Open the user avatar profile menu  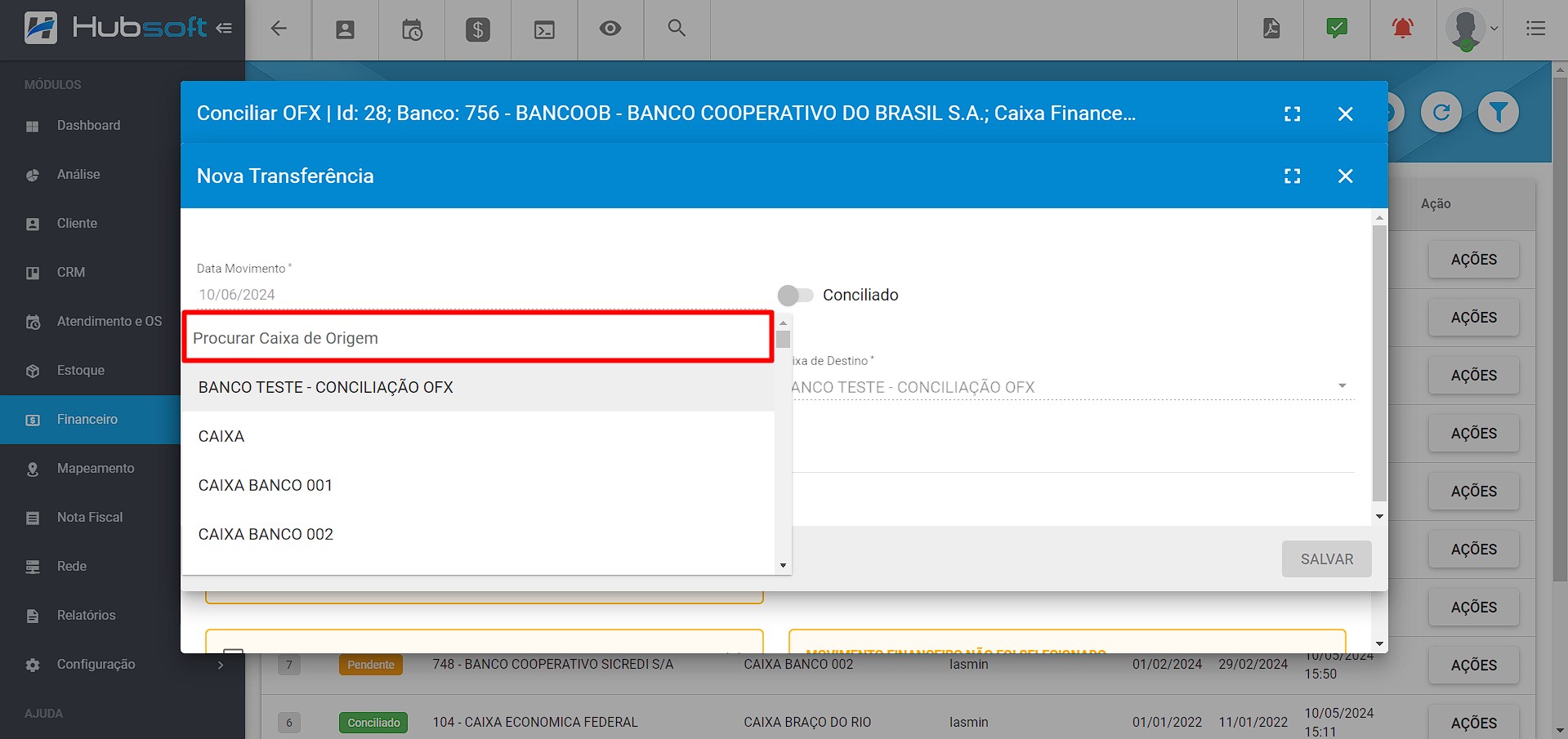tap(1471, 29)
